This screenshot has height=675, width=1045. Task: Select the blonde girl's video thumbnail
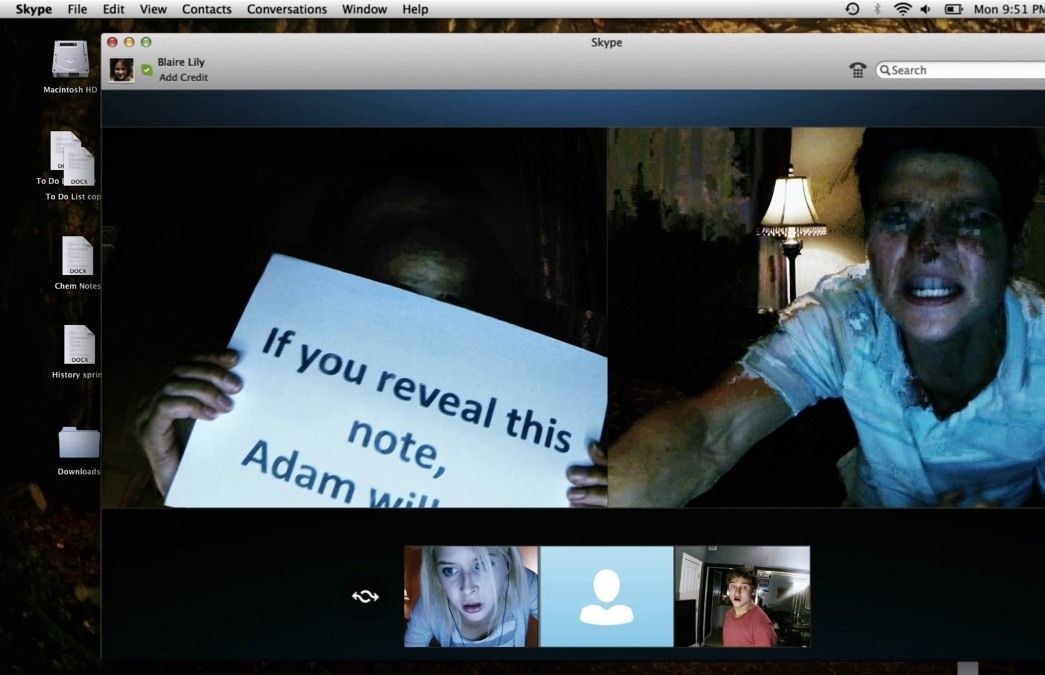pyautogui.click(x=471, y=596)
